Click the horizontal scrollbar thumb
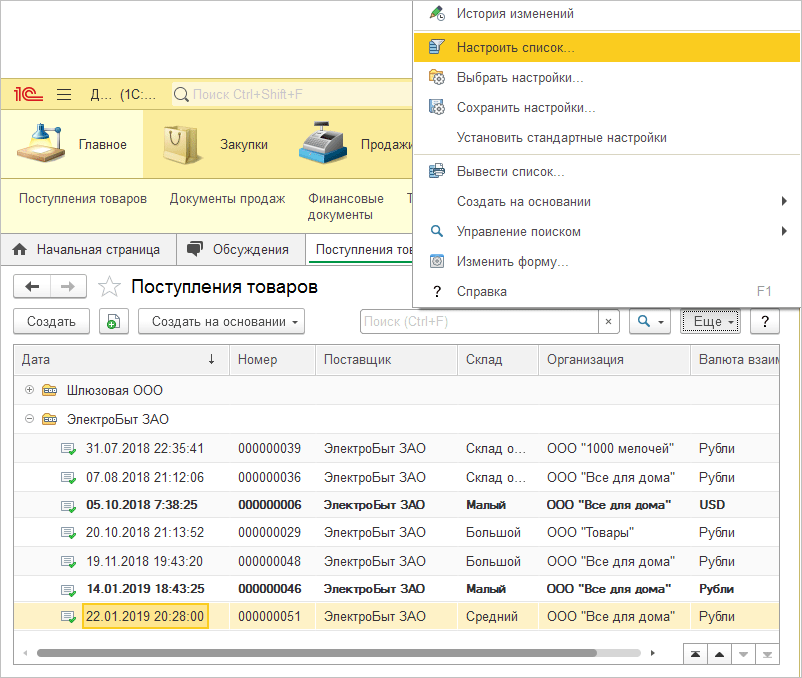Viewport: 802px width, 678px height. point(317,653)
